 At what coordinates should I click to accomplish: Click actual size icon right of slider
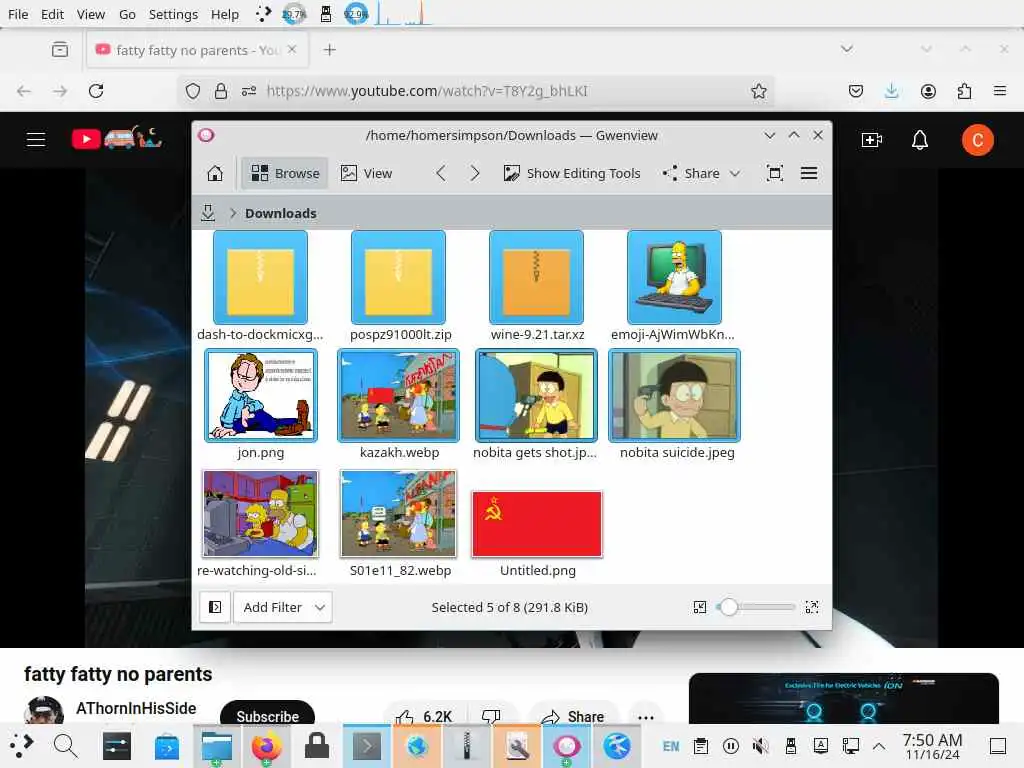[812, 607]
